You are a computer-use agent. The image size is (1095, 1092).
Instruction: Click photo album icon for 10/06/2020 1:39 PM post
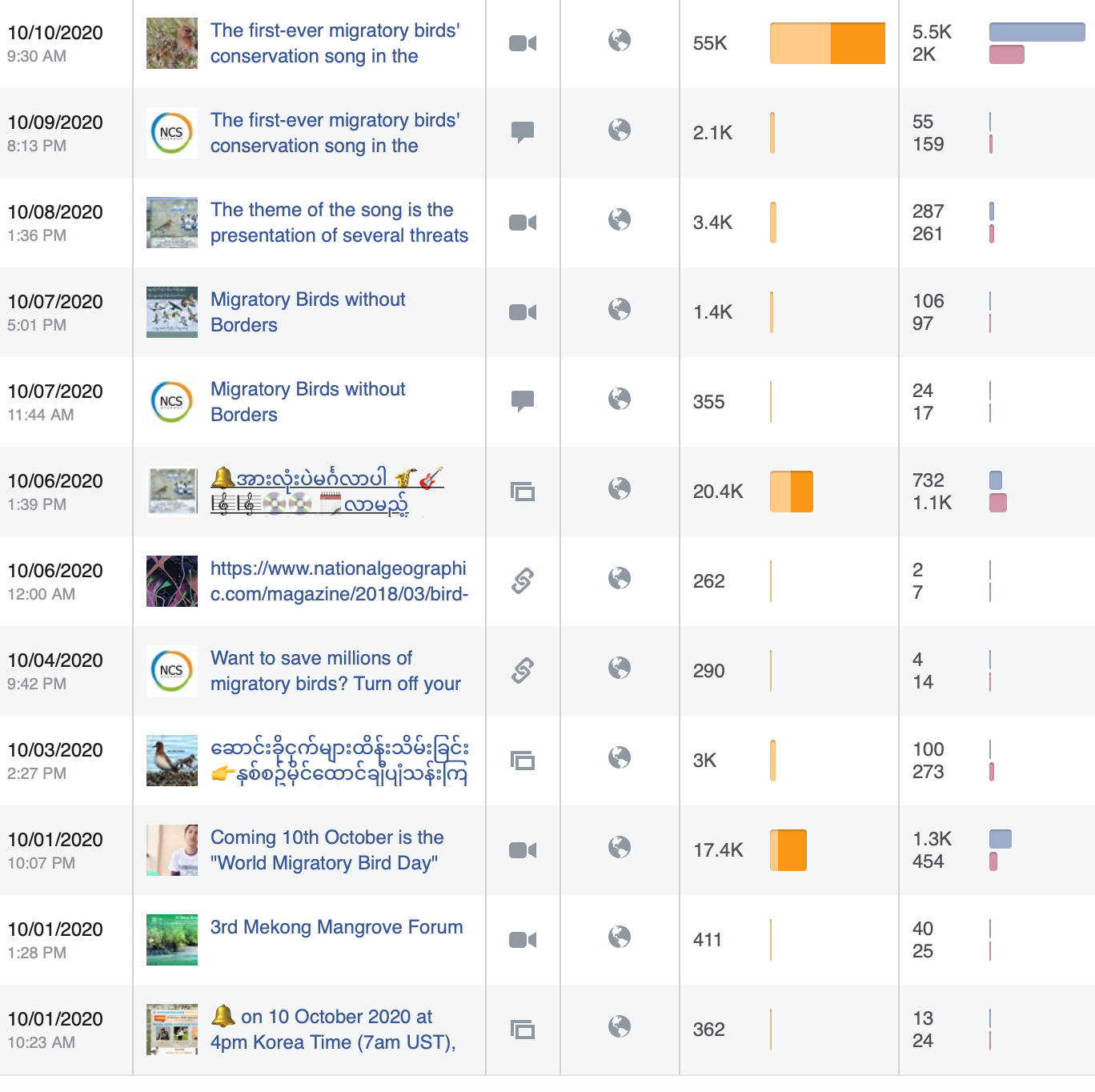click(523, 491)
